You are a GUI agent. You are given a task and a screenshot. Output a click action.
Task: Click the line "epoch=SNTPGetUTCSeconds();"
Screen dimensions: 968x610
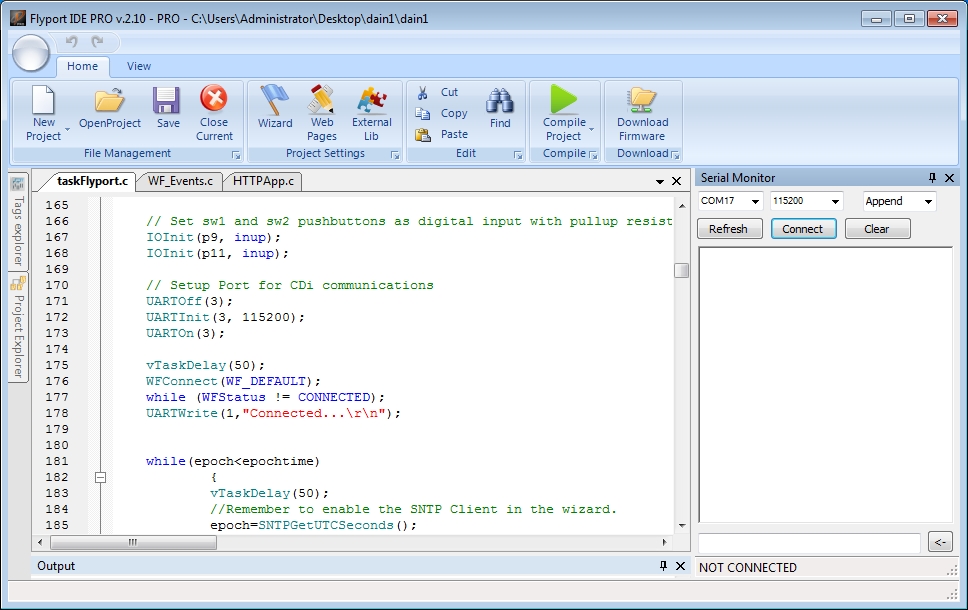tap(314, 525)
